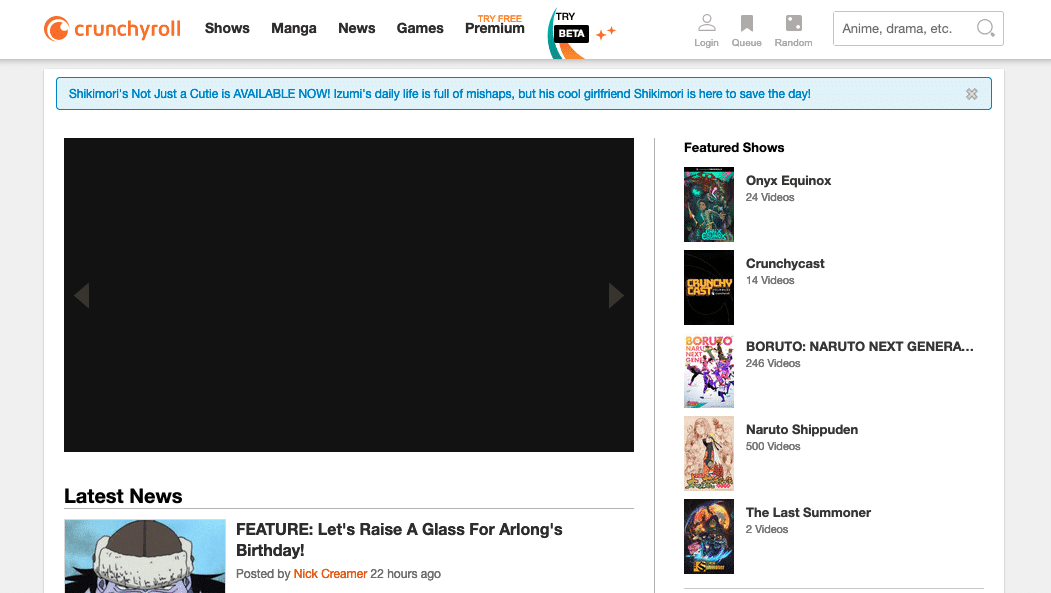Viewport: 1051px width, 593px height.
Task: Open the Arlong article thumbnail image
Action: [145, 556]
